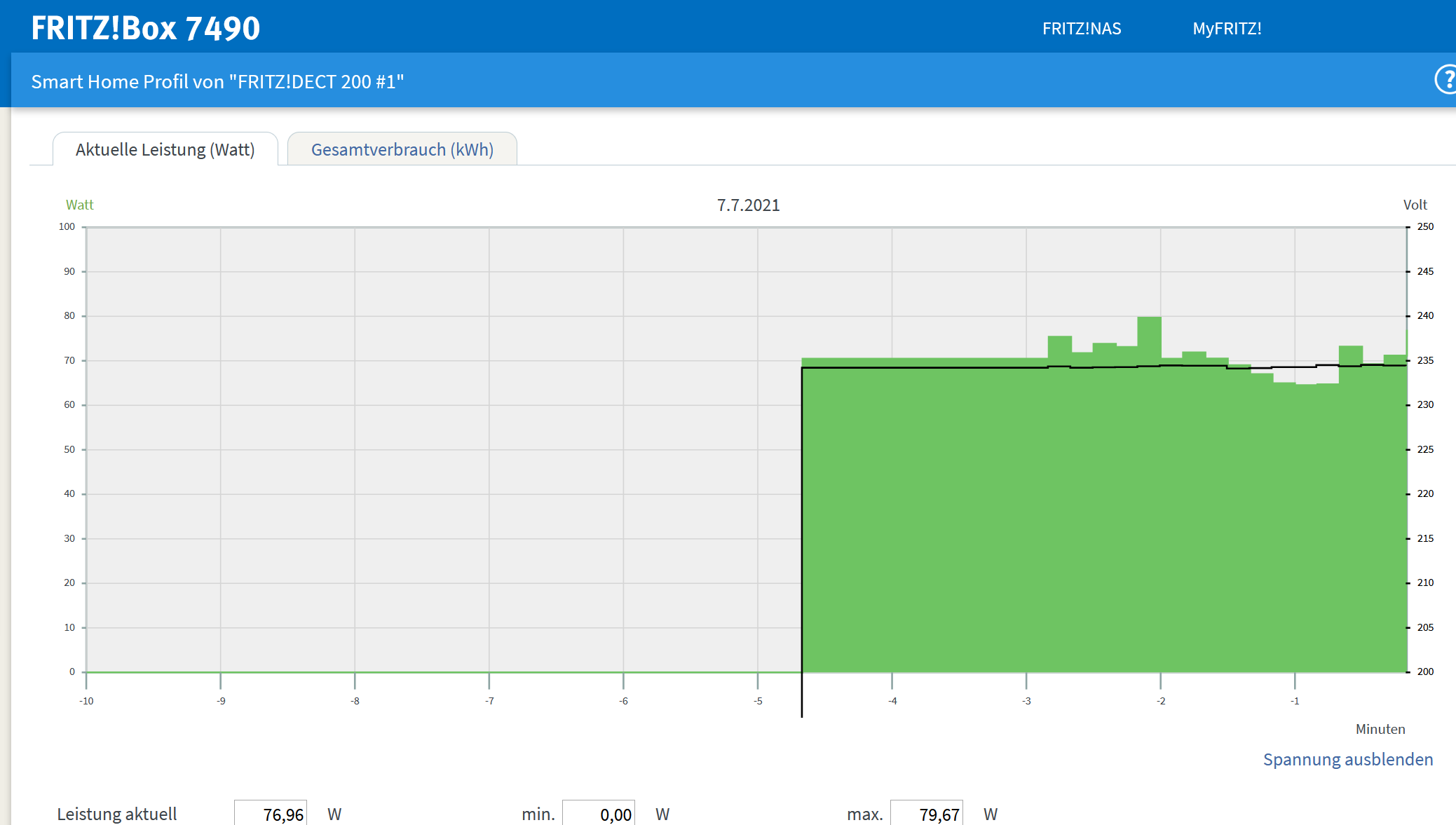Image resolution: width=1456 pixels, height=825 pixels.
Task: Click the Volt axis label
Action: point(1415,205)
